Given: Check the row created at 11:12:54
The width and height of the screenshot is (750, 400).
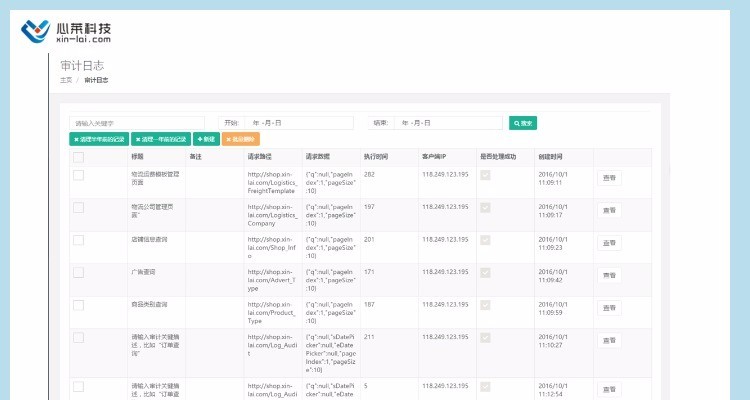Looking at the screenshot, I should pos(78,387).
